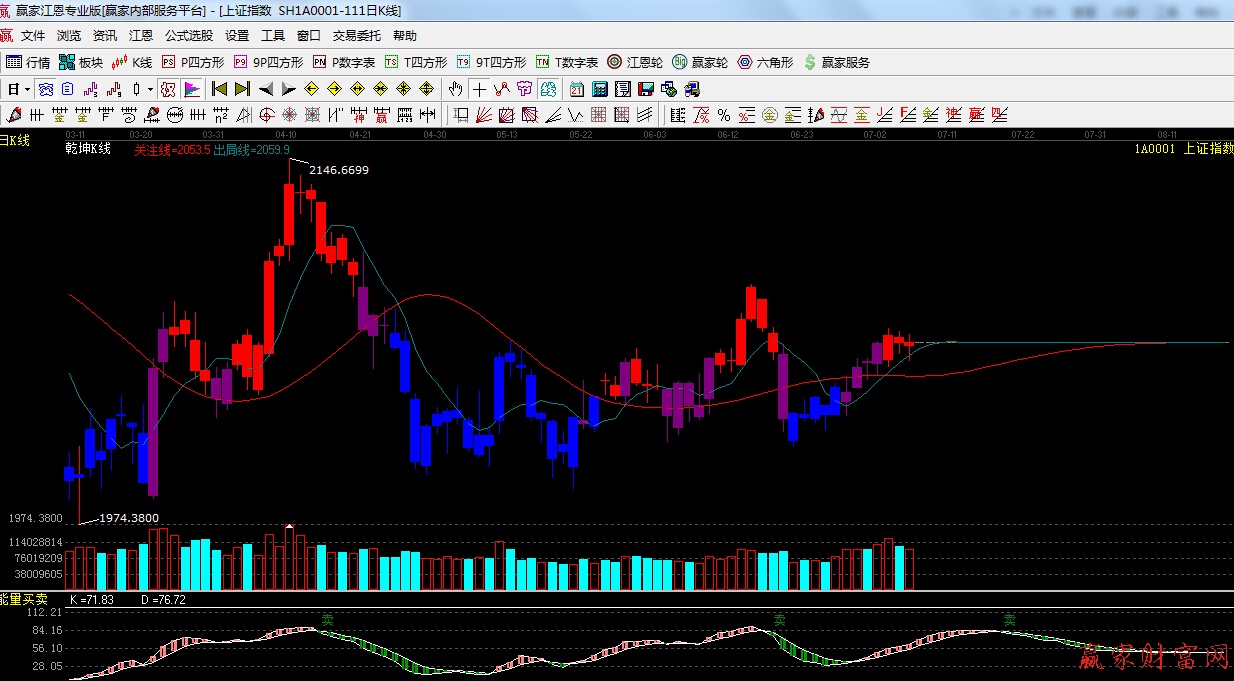Open the candlestick chart type dropdown arrow
Viewport: 1234px width, 681px height.
[x=150, y=89]
